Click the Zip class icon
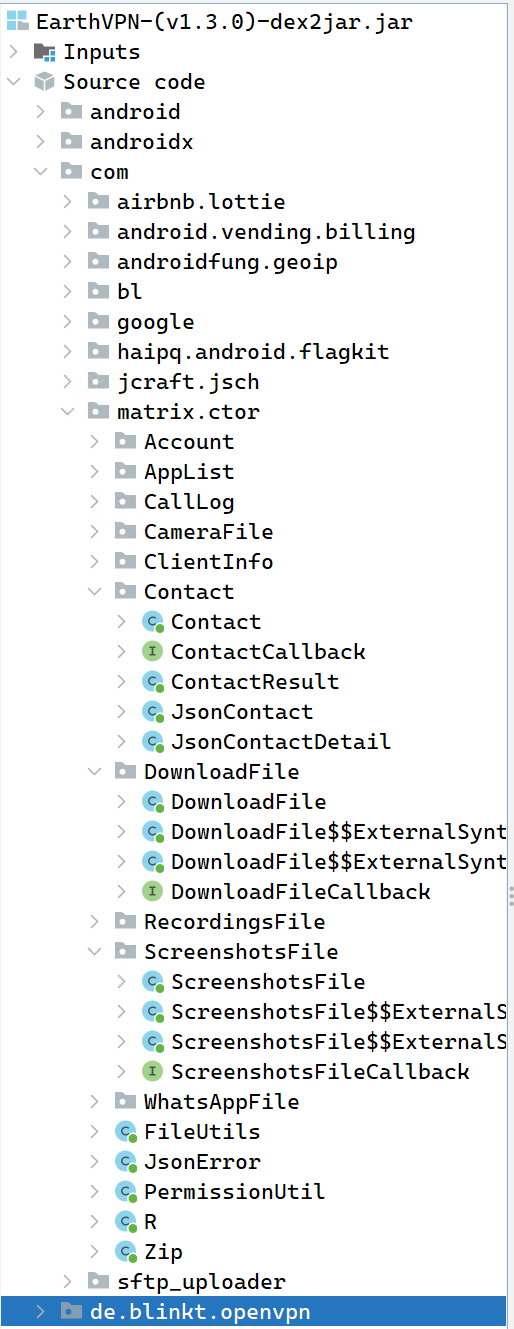 point(126,1252)
